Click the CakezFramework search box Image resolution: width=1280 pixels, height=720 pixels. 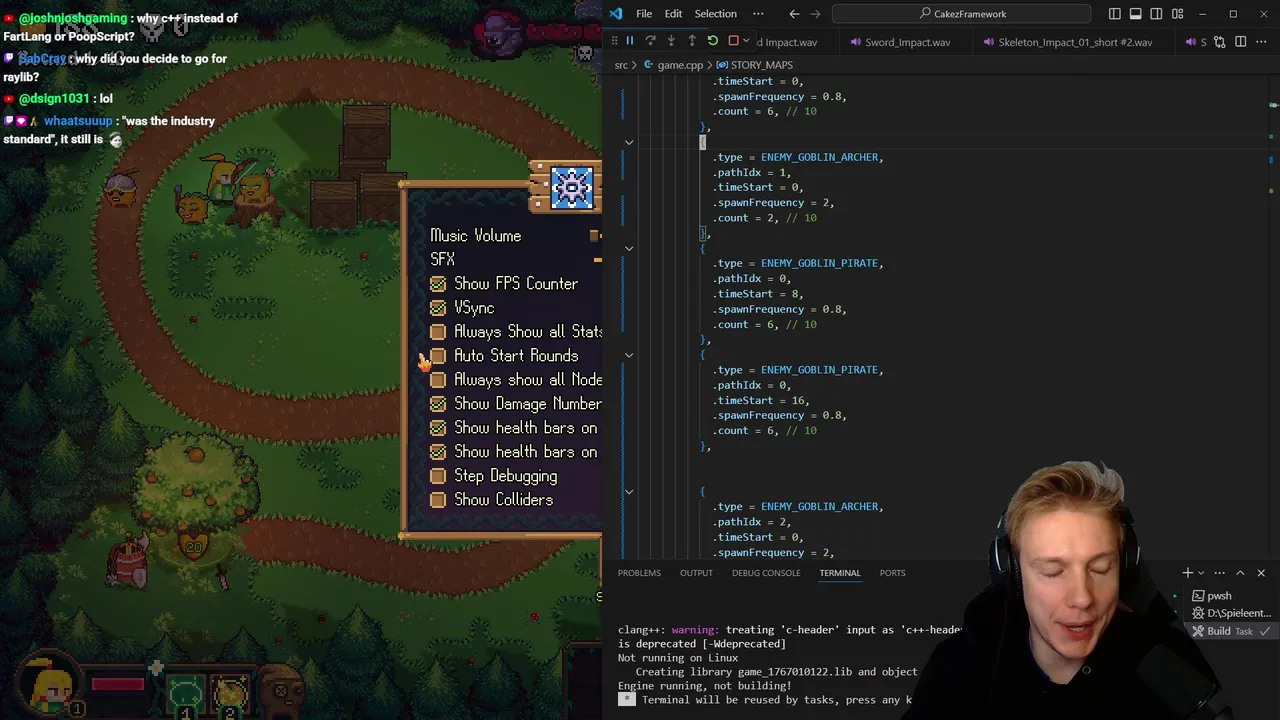(961, 14)
